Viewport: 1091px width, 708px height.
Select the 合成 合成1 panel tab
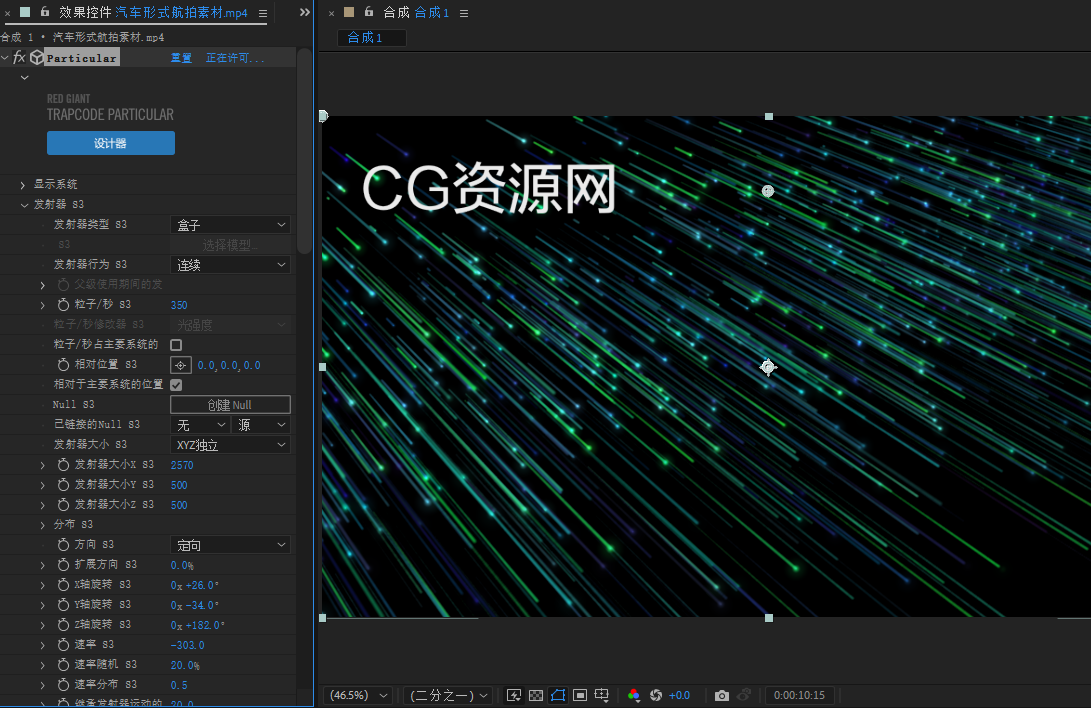[416, 13]
